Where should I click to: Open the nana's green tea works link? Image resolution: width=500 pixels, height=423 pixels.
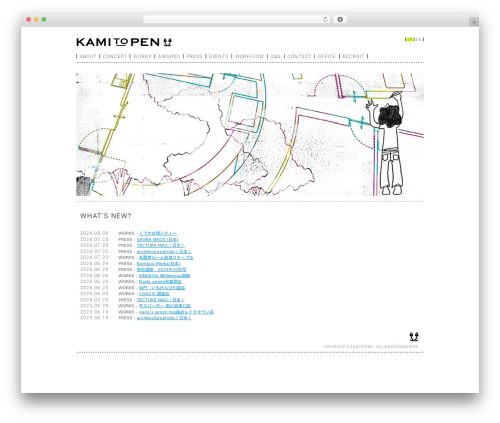[x=176, y=312]
